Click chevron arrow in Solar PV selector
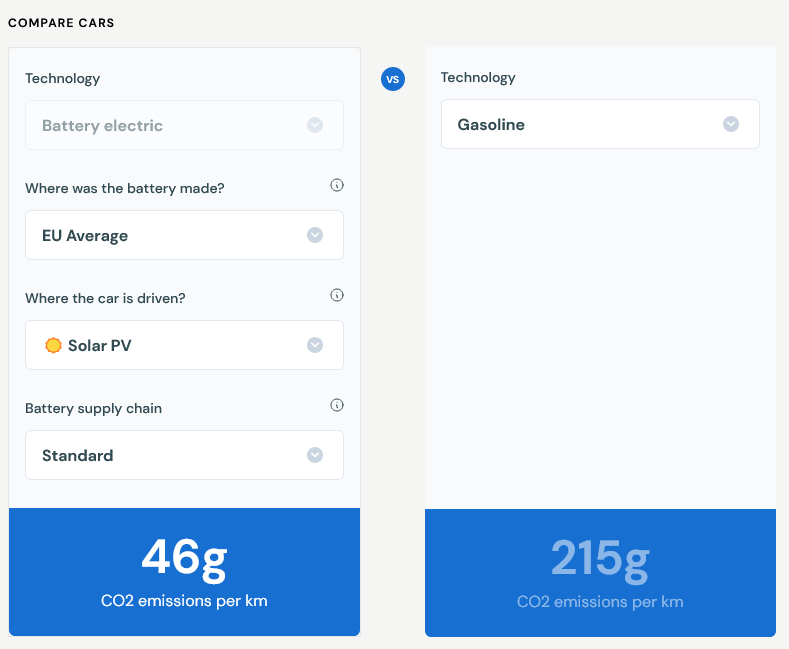The image size is (789, 649). 315,345
